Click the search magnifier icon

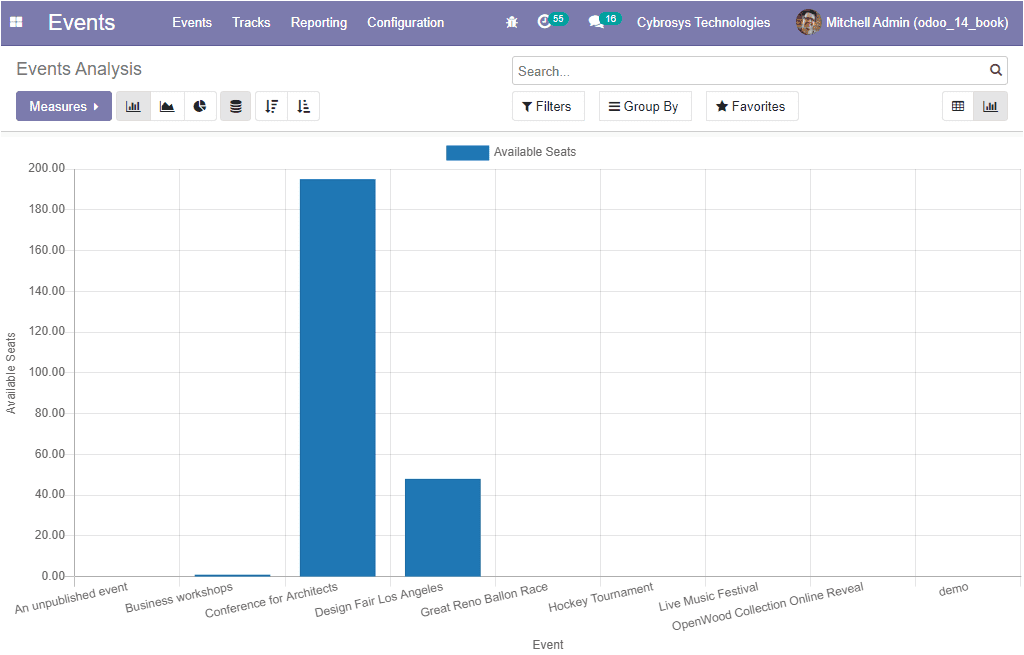click(x=995, y=70)
